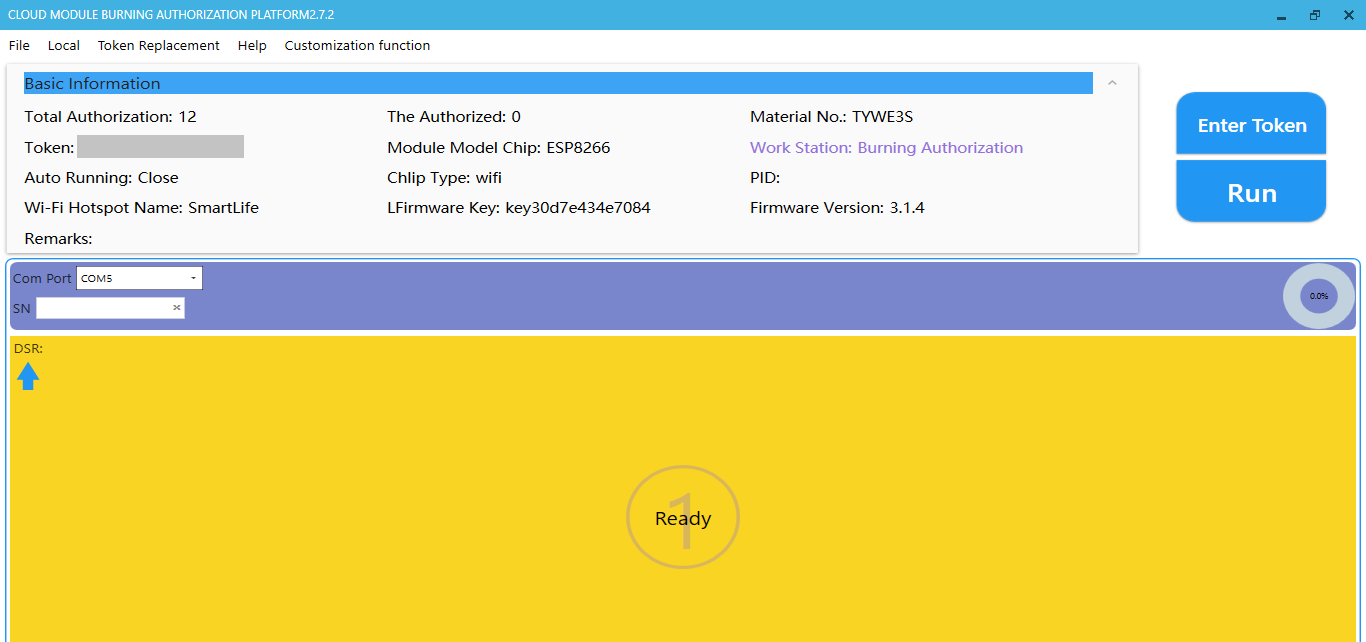
Task: Open the Local menu
Action: tap(64, 45)
